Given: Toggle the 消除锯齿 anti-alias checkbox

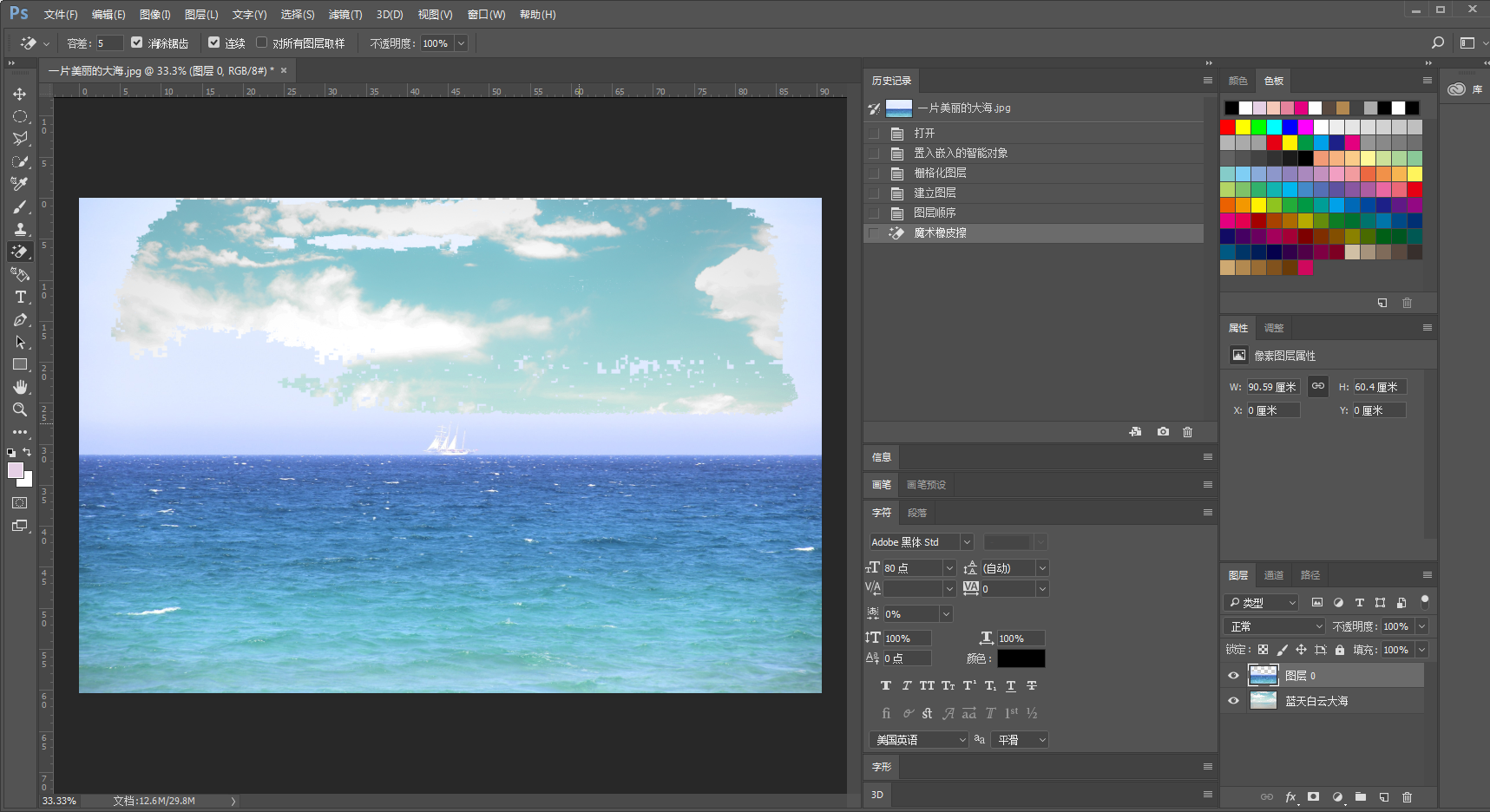Looking at the screenshot, I should pyautogui.click(x=136, y=43).
